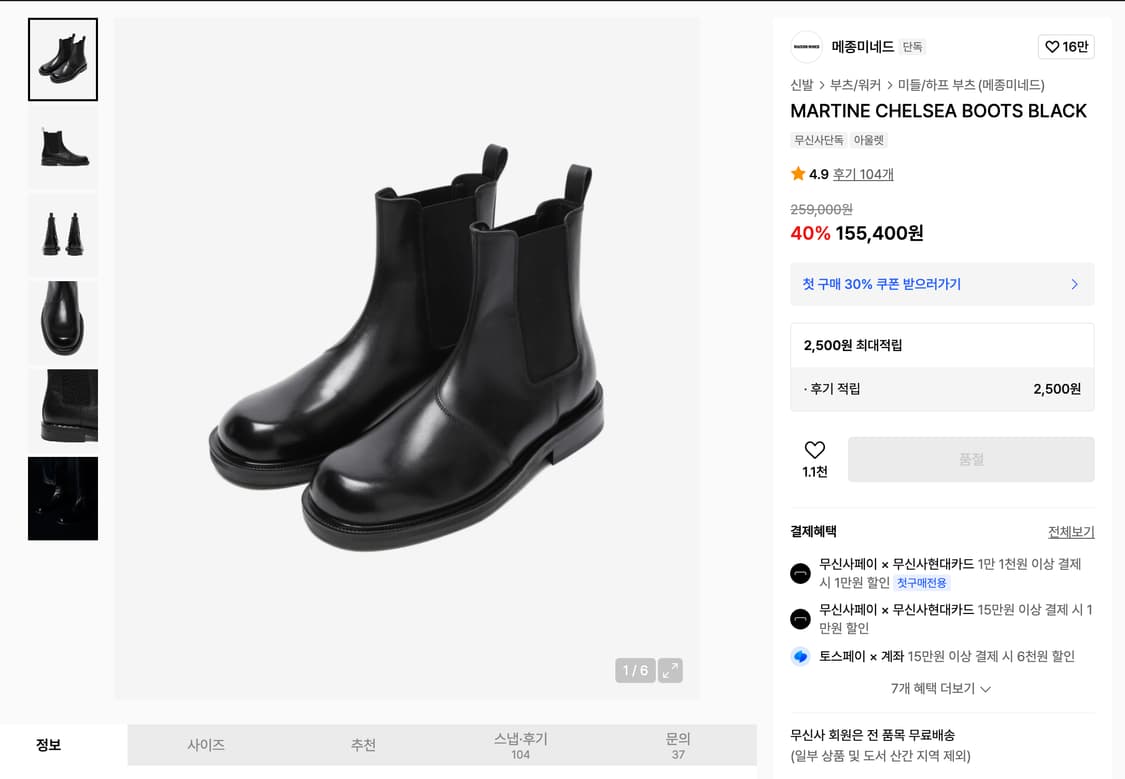Open the 스냅·후기 104 tab
The image size is (1125, 779).
520,744
